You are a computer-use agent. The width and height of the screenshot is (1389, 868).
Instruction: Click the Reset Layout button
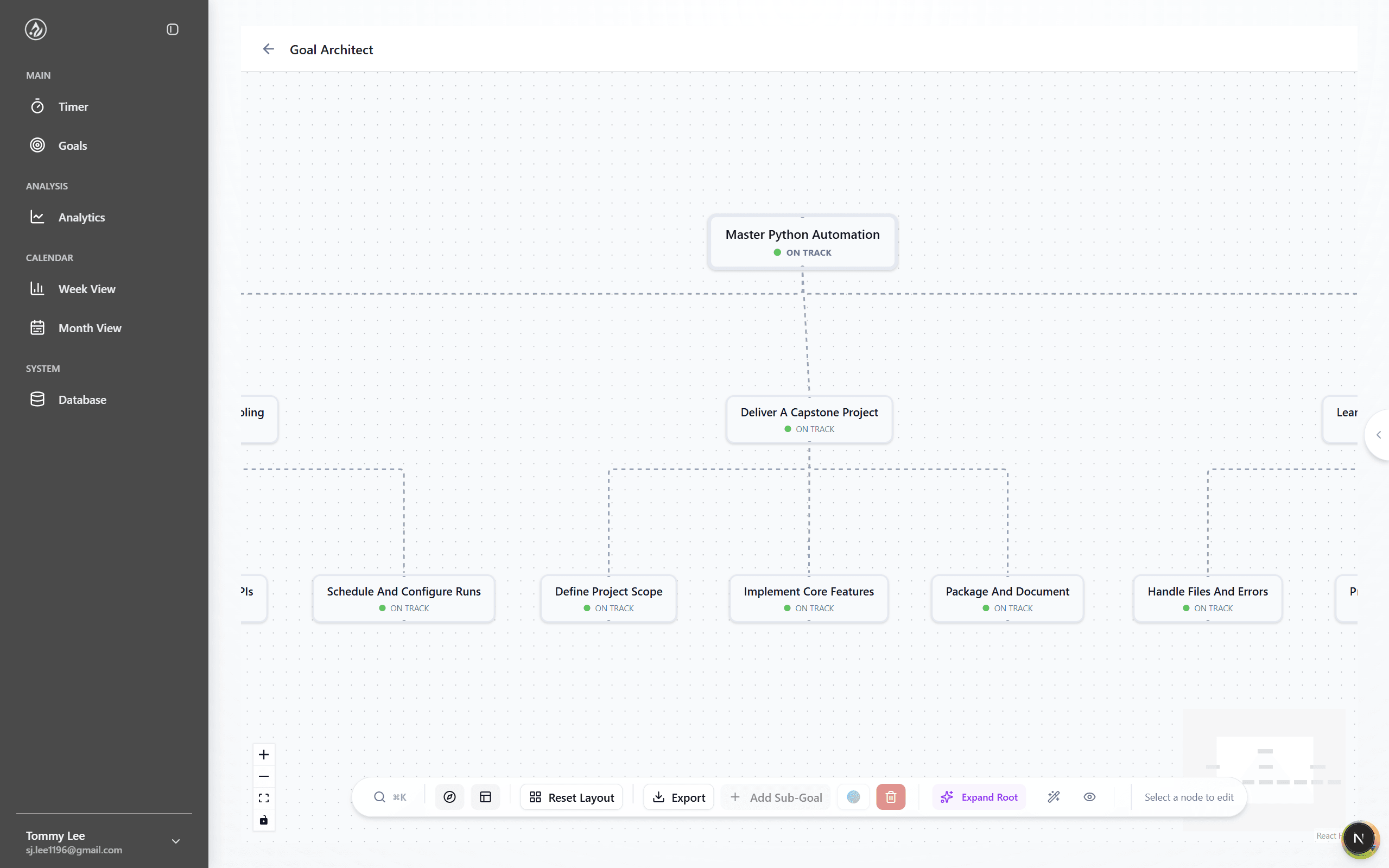(x=572, y=797)
